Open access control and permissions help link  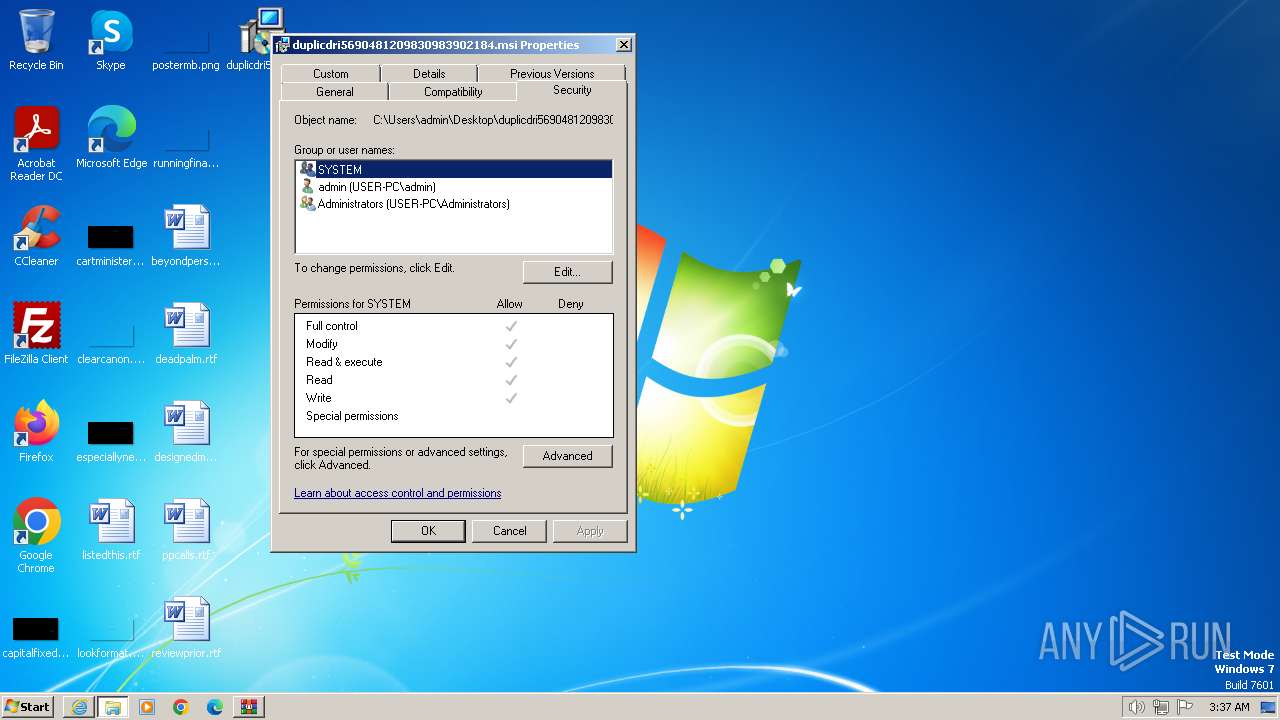click(398, 493)
